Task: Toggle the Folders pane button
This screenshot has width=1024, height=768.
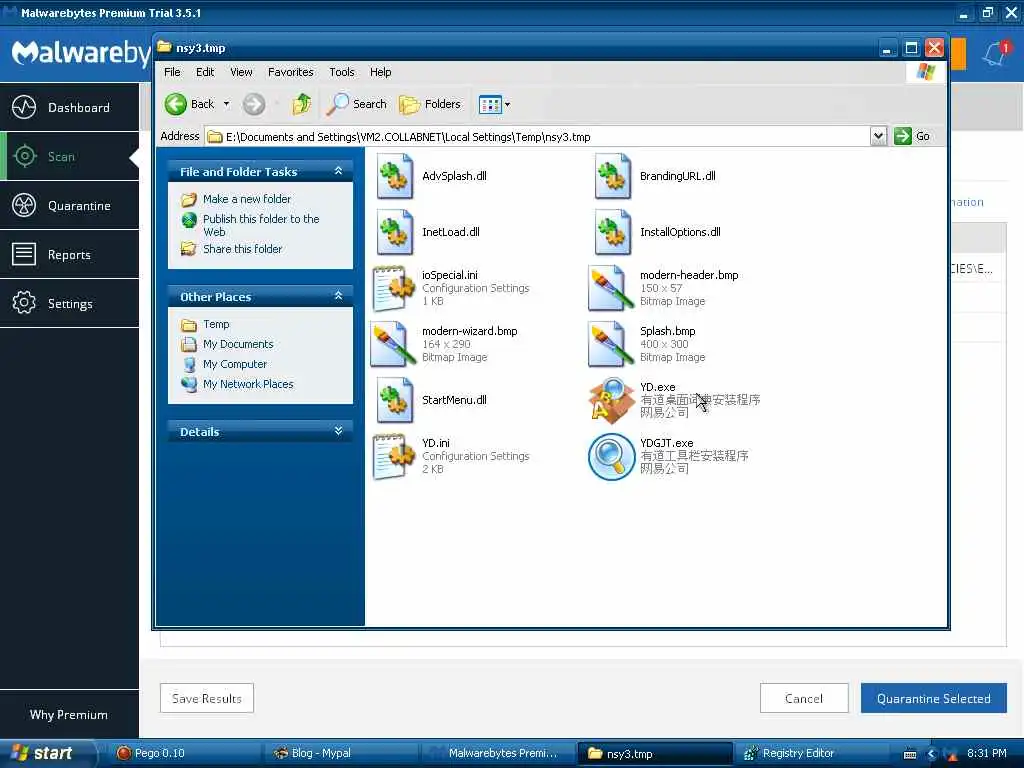Action: 430,104
